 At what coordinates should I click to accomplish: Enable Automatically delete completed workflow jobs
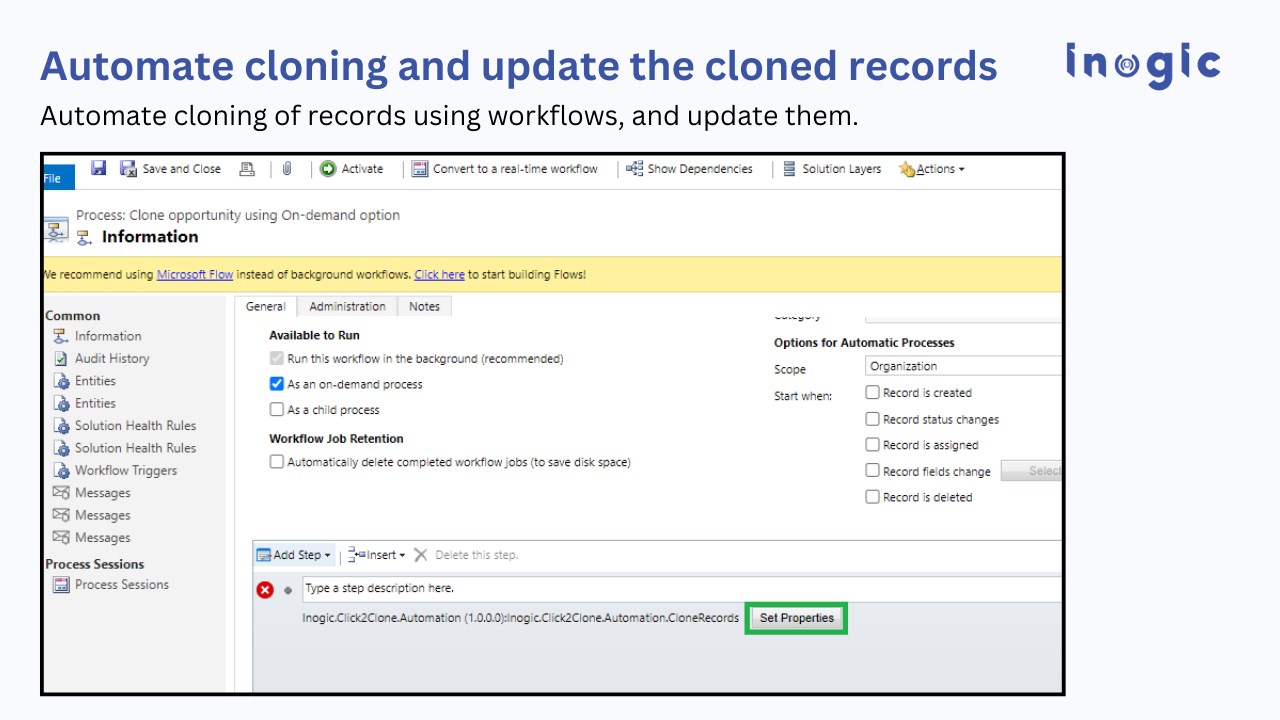pyautogui.click(x=277, y=462)
